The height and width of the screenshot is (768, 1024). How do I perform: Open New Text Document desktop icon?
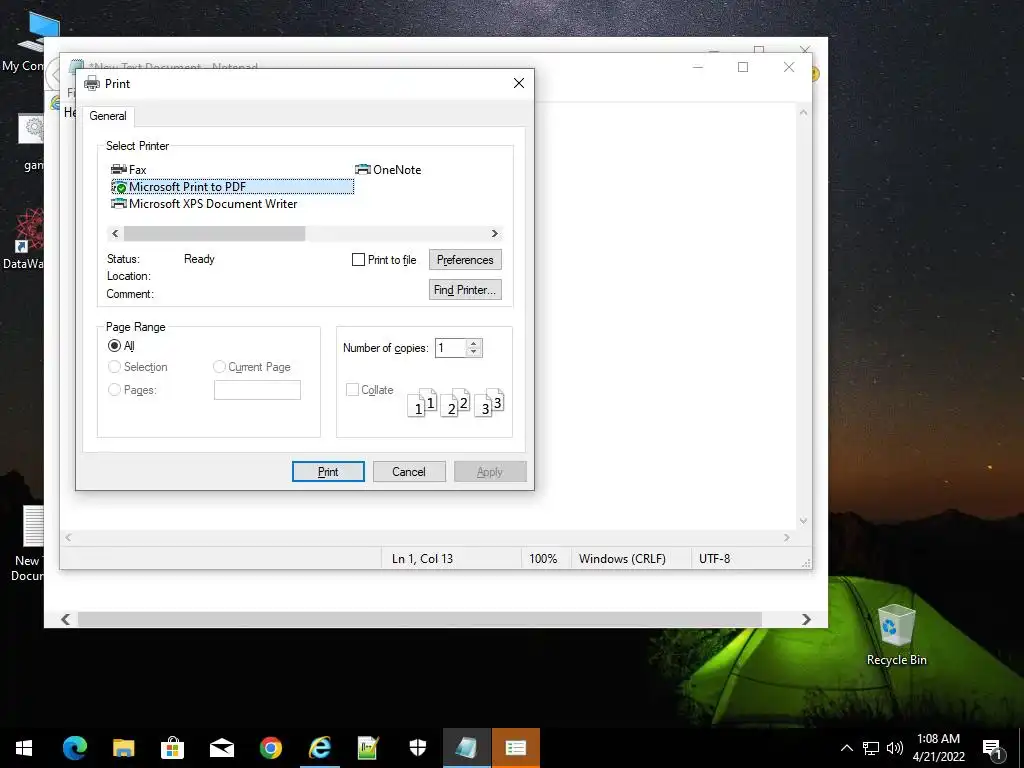(27, 544)
